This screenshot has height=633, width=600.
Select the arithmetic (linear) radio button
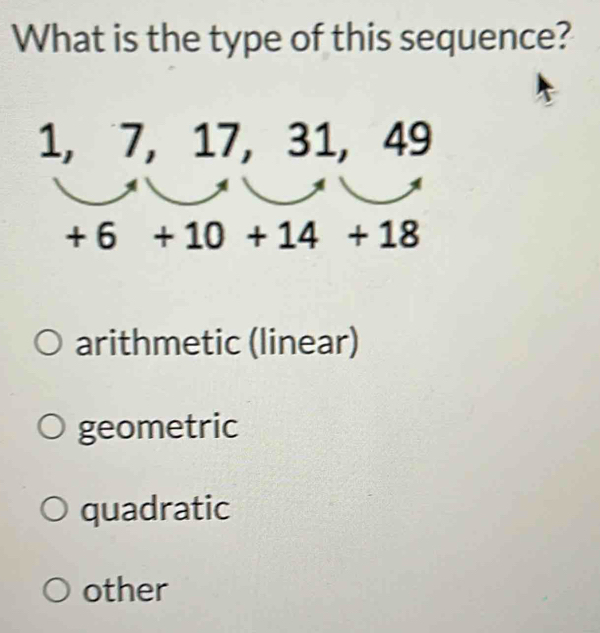pyautogui.click(x=48, y=344)
